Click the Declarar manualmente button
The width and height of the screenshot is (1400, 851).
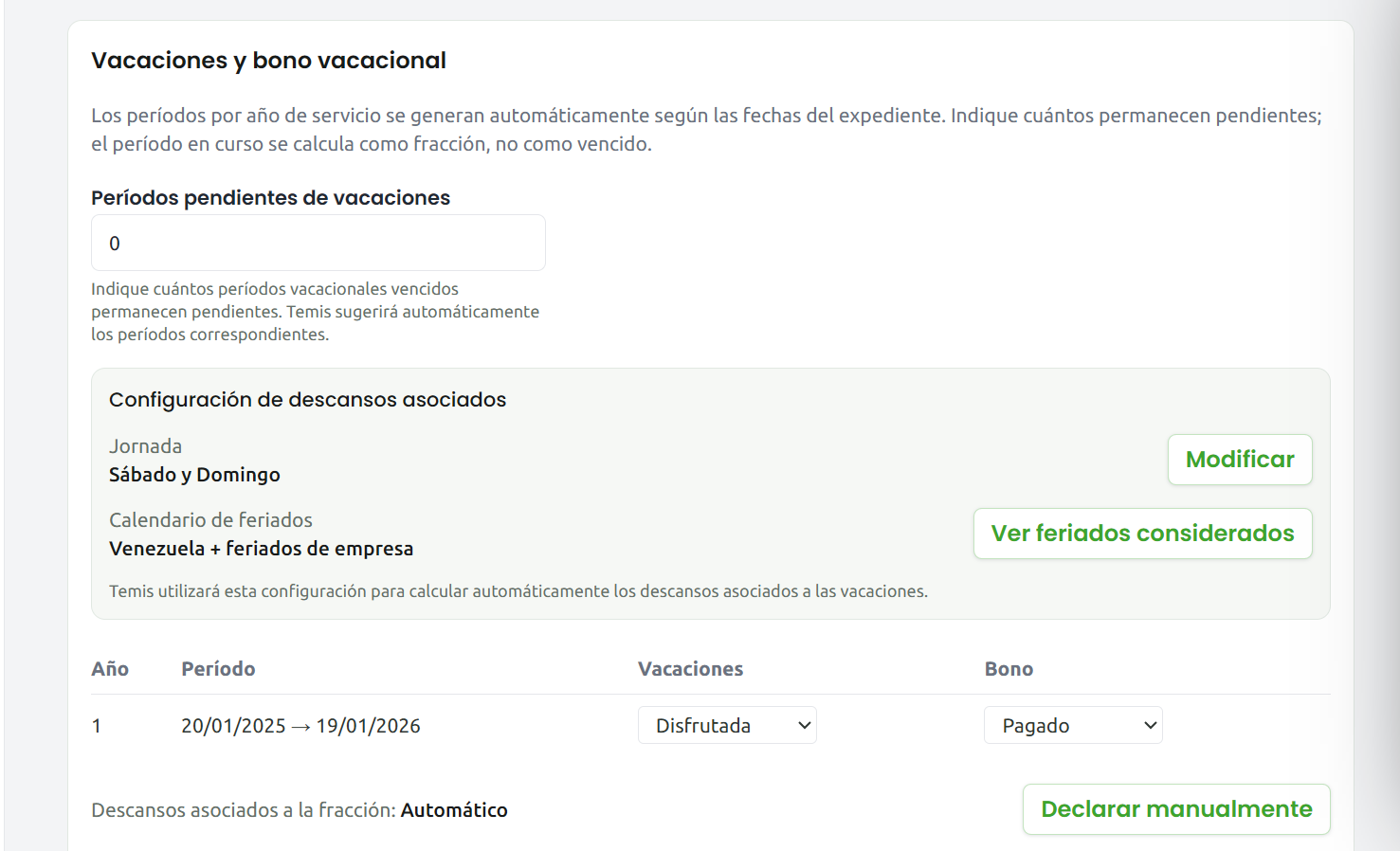[1176, 809]
